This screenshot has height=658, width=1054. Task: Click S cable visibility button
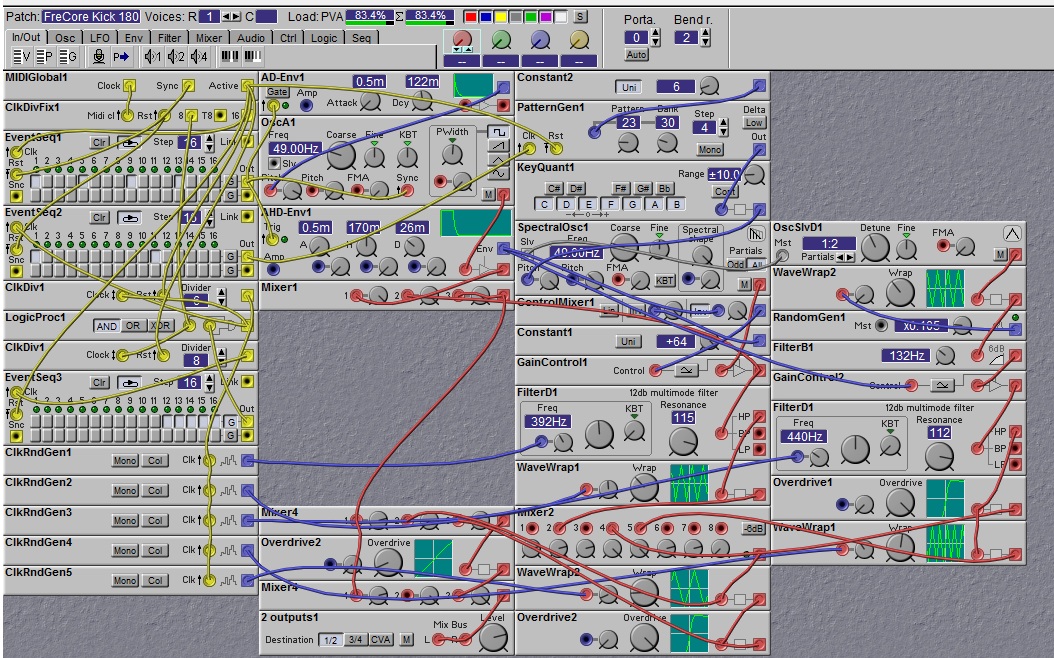point(580,16)
